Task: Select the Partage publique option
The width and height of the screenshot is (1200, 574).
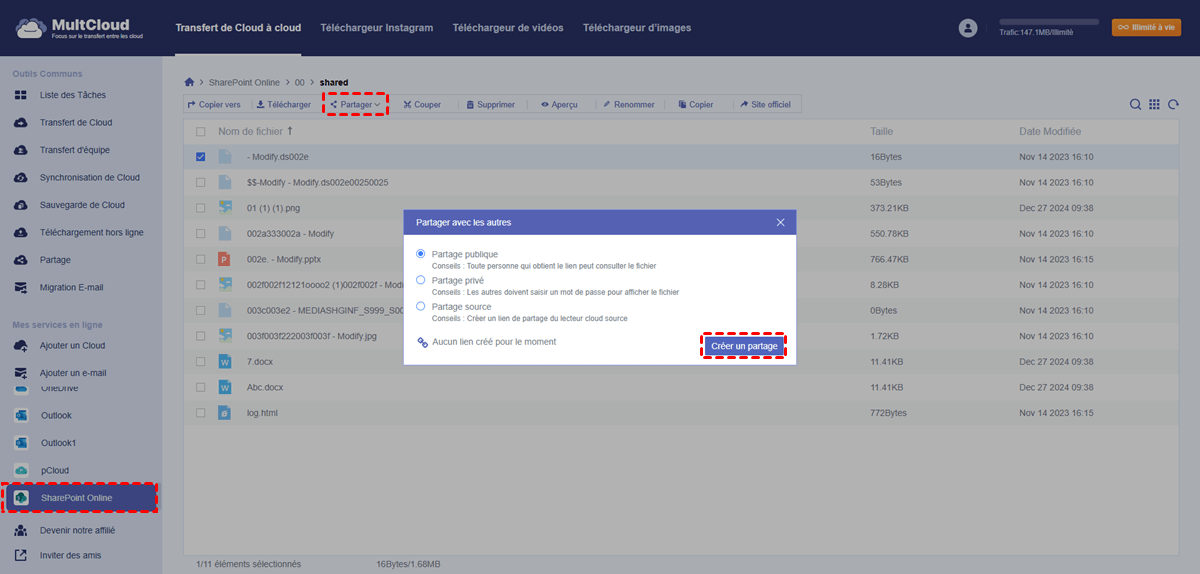Action: (421, 254)
